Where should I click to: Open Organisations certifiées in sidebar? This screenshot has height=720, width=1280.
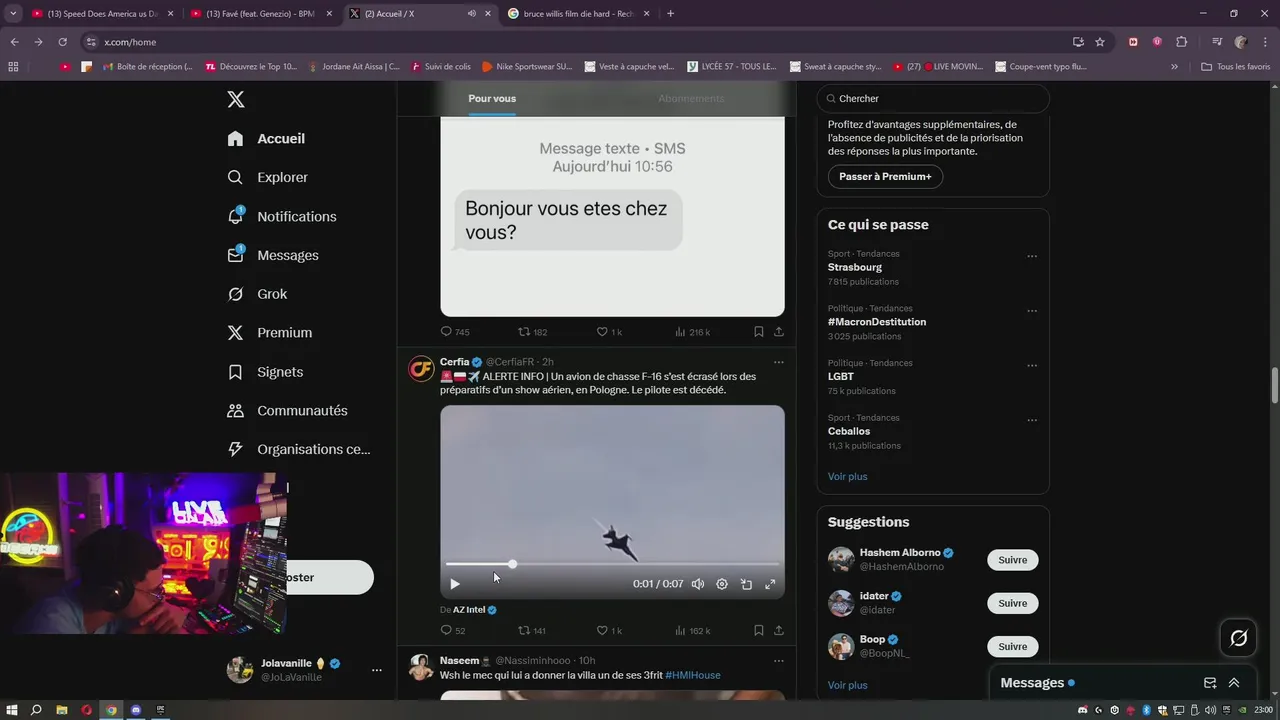pyautogui.click(x=299, y=450)
